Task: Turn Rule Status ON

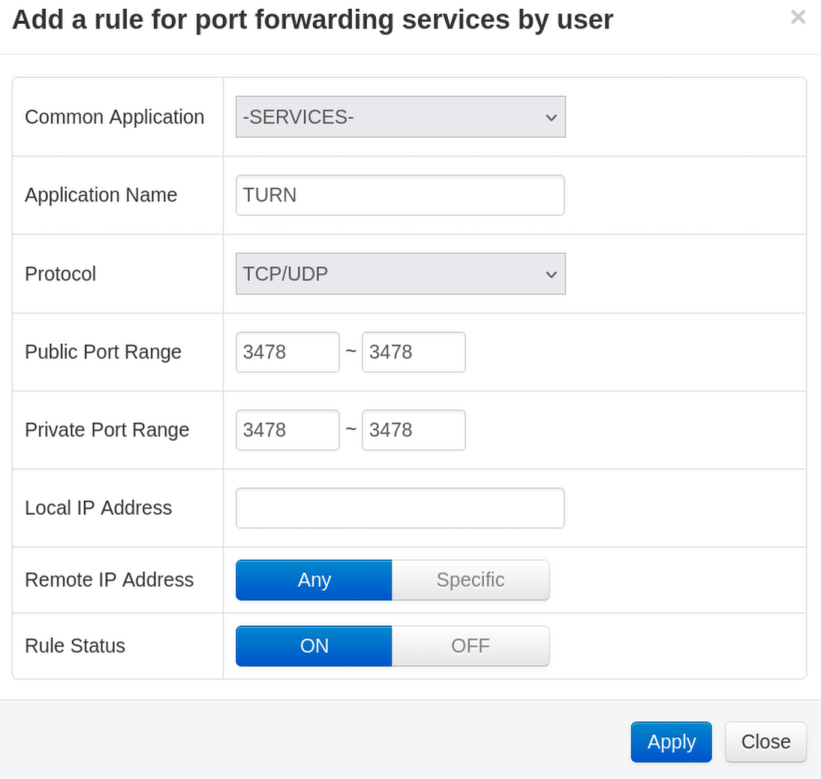Action: tap(314, 646)
